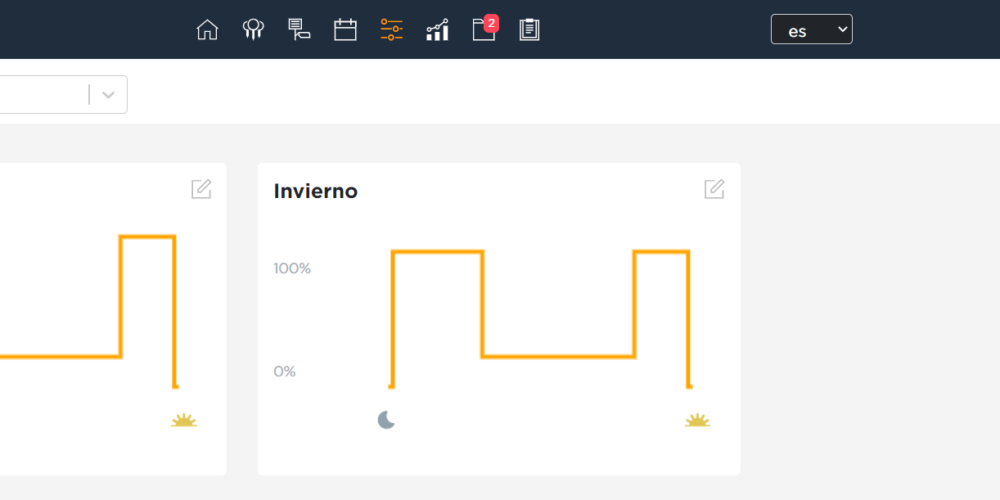Open the calendar view

click(x=345, y=30)
